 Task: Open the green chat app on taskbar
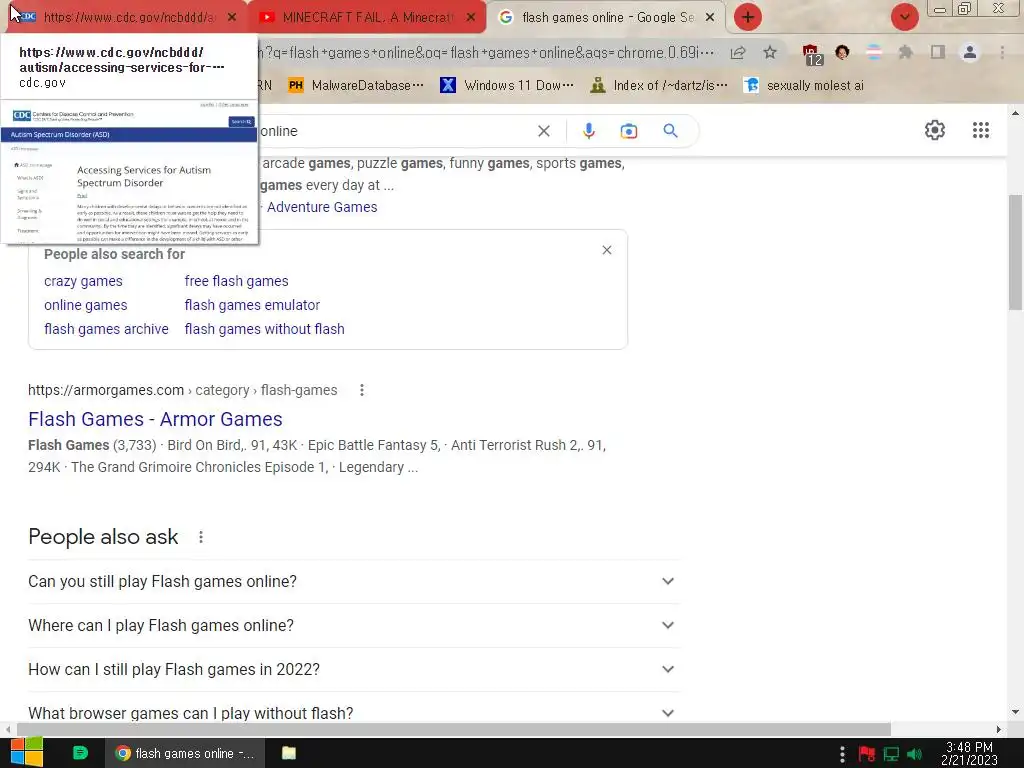pos(80,753)
